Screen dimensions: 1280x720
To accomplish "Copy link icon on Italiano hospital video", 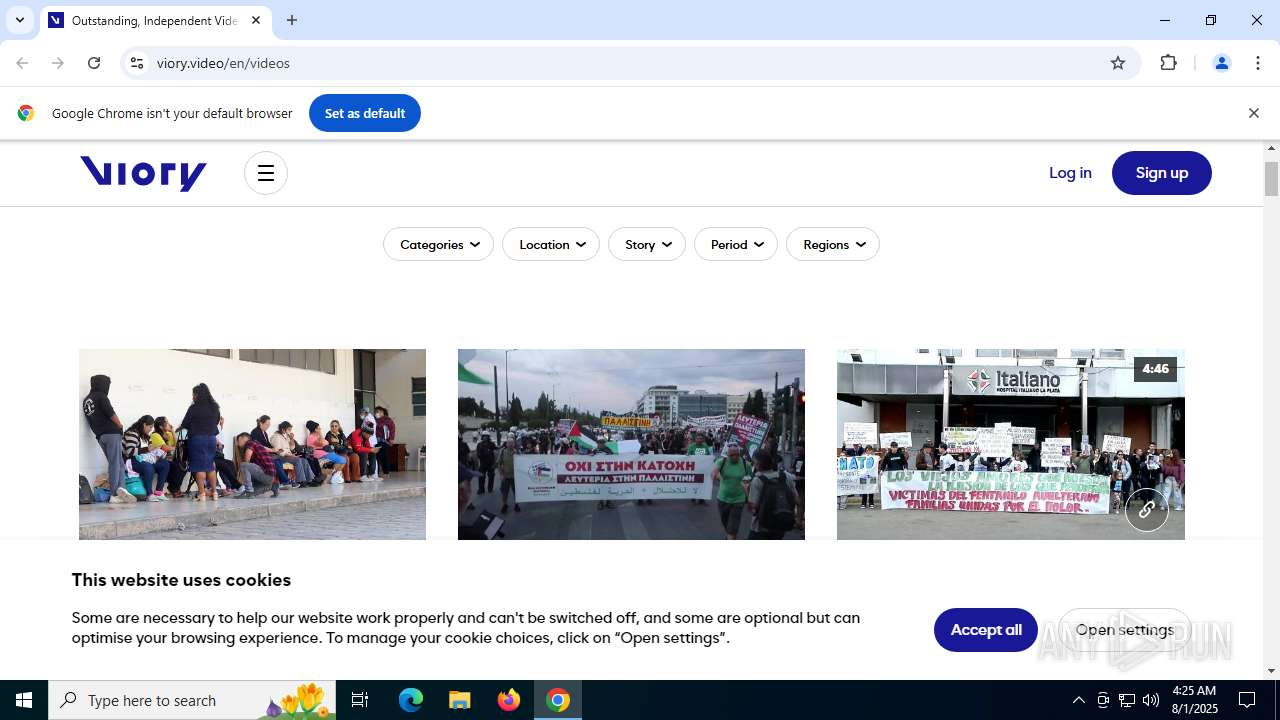I will [1147, 509].
